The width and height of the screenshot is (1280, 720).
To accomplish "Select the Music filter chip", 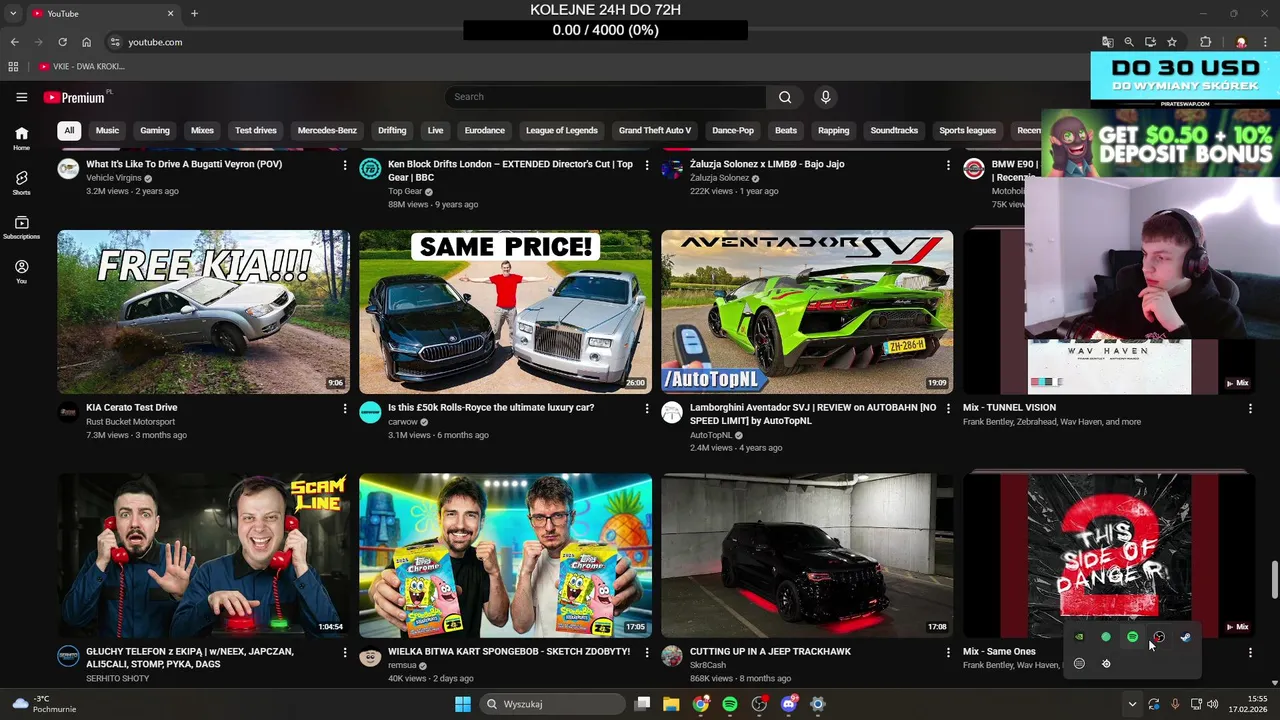I will click(x=107, y=130).
